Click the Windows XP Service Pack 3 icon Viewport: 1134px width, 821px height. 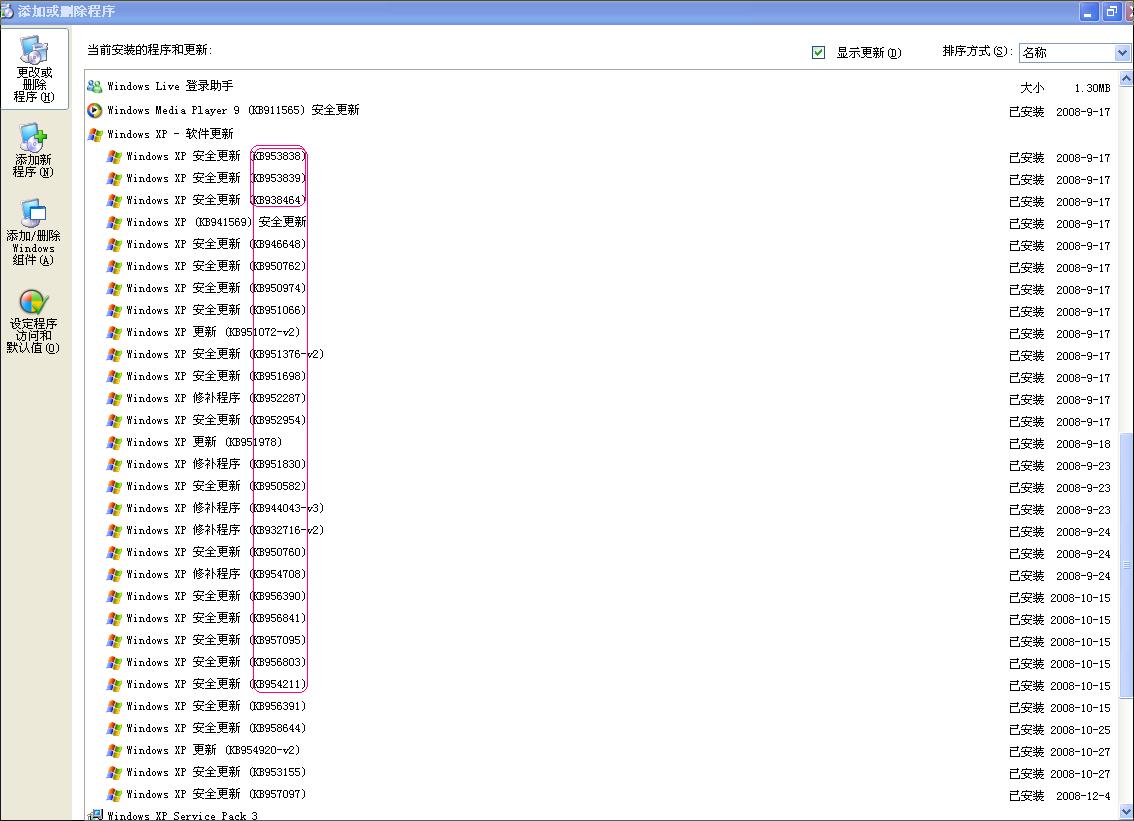(95, 815)
